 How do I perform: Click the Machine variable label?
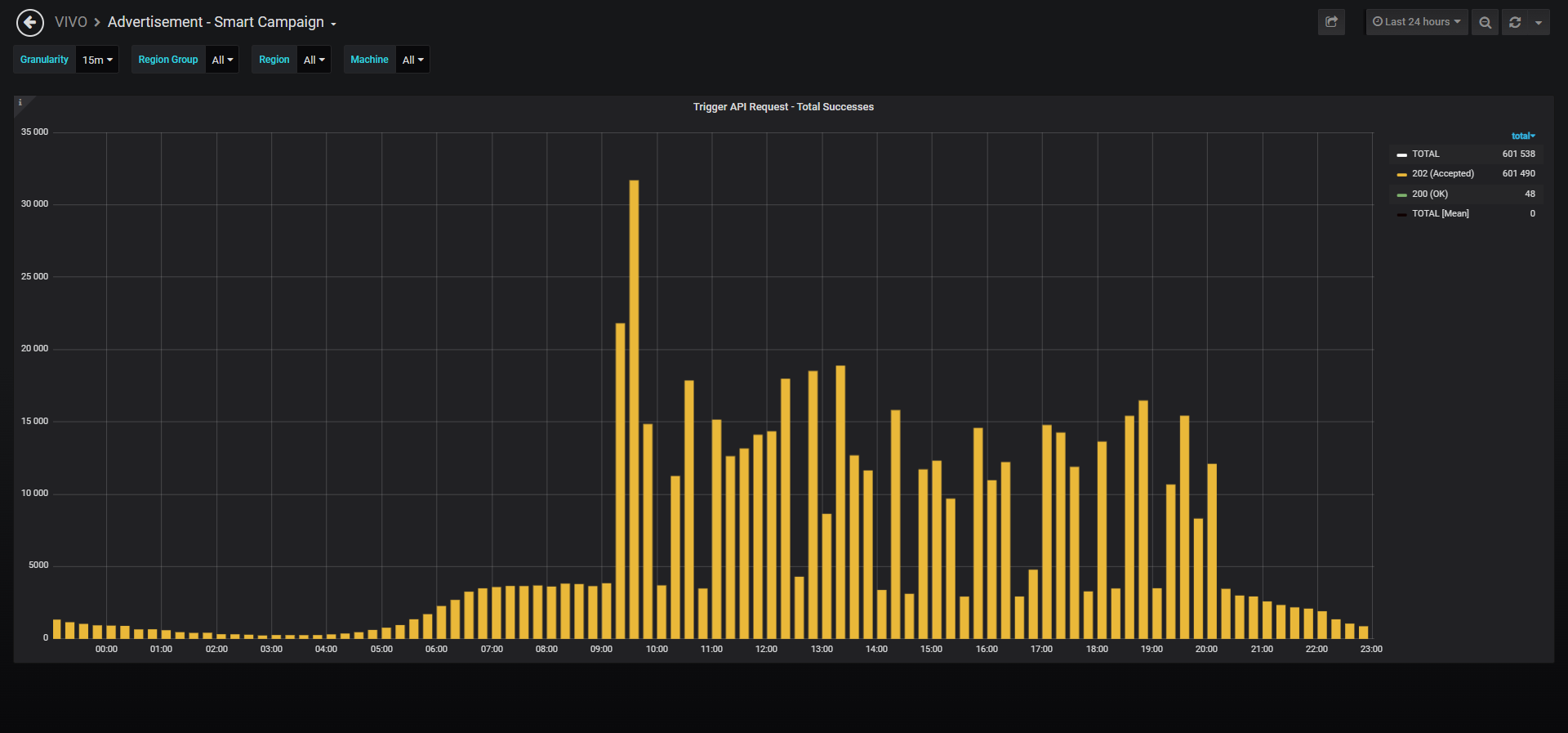pyautogui.click(x=369, y=60)
